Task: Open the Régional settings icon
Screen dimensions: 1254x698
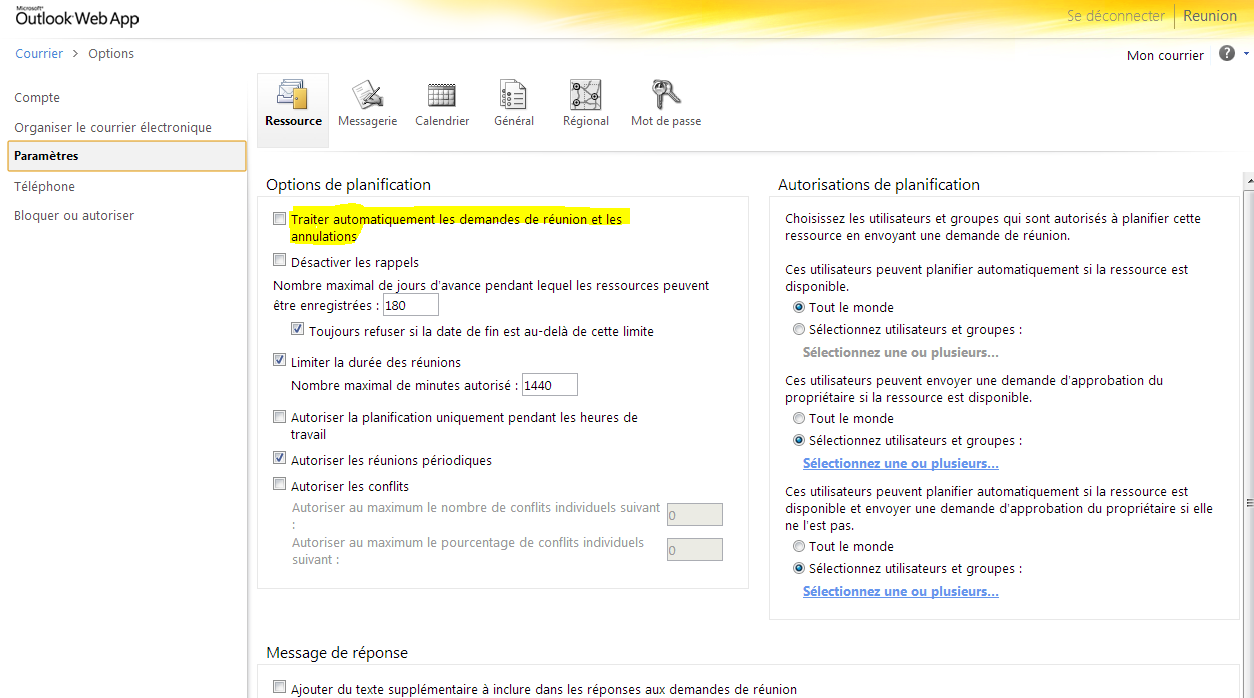Action: click(x=585, y=96)
